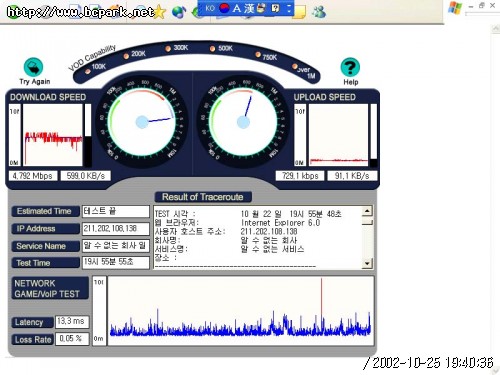Click the IP Address field 211.202.108.138
The width and height of the screenshot is (500, 375).
point(116,229)
